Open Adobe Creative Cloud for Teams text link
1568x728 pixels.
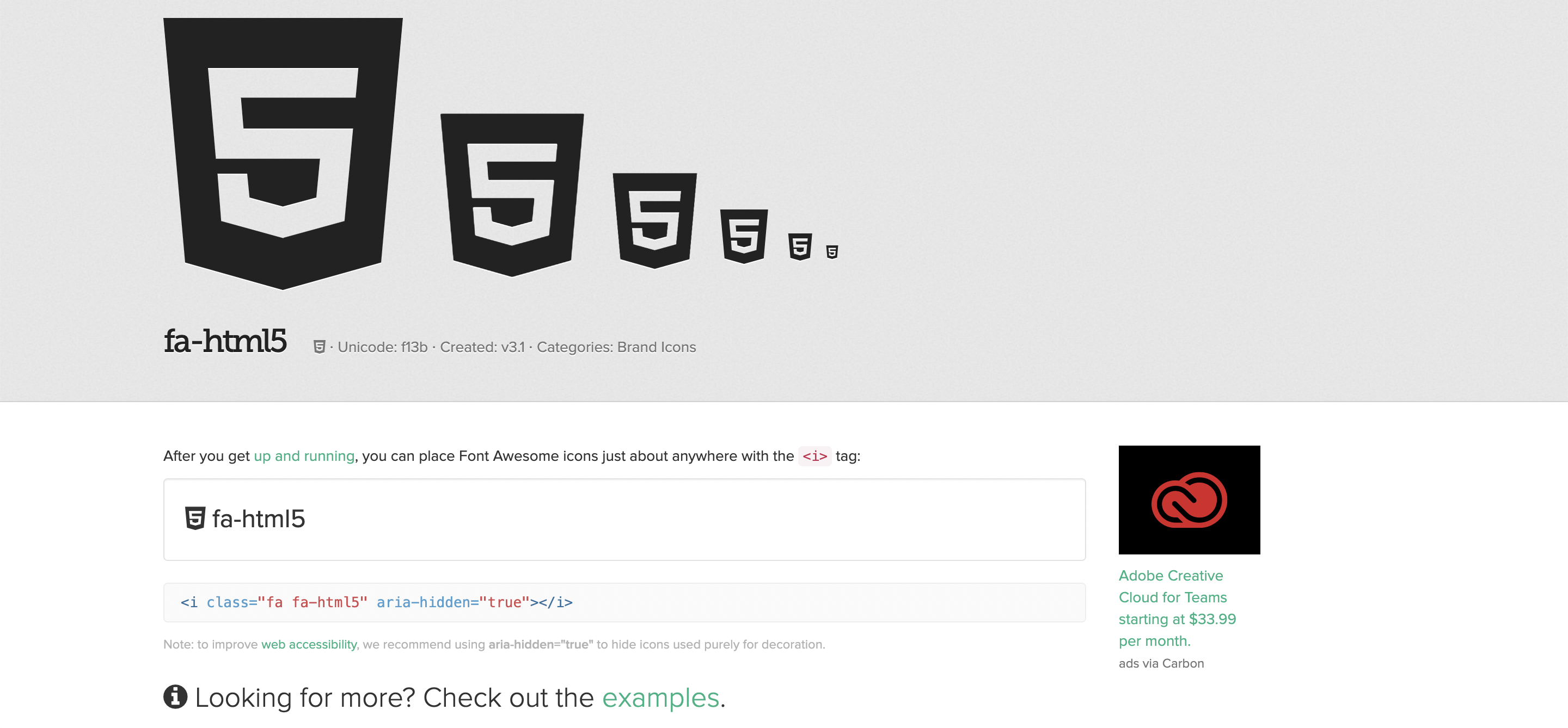click(x=1176, y=608)
